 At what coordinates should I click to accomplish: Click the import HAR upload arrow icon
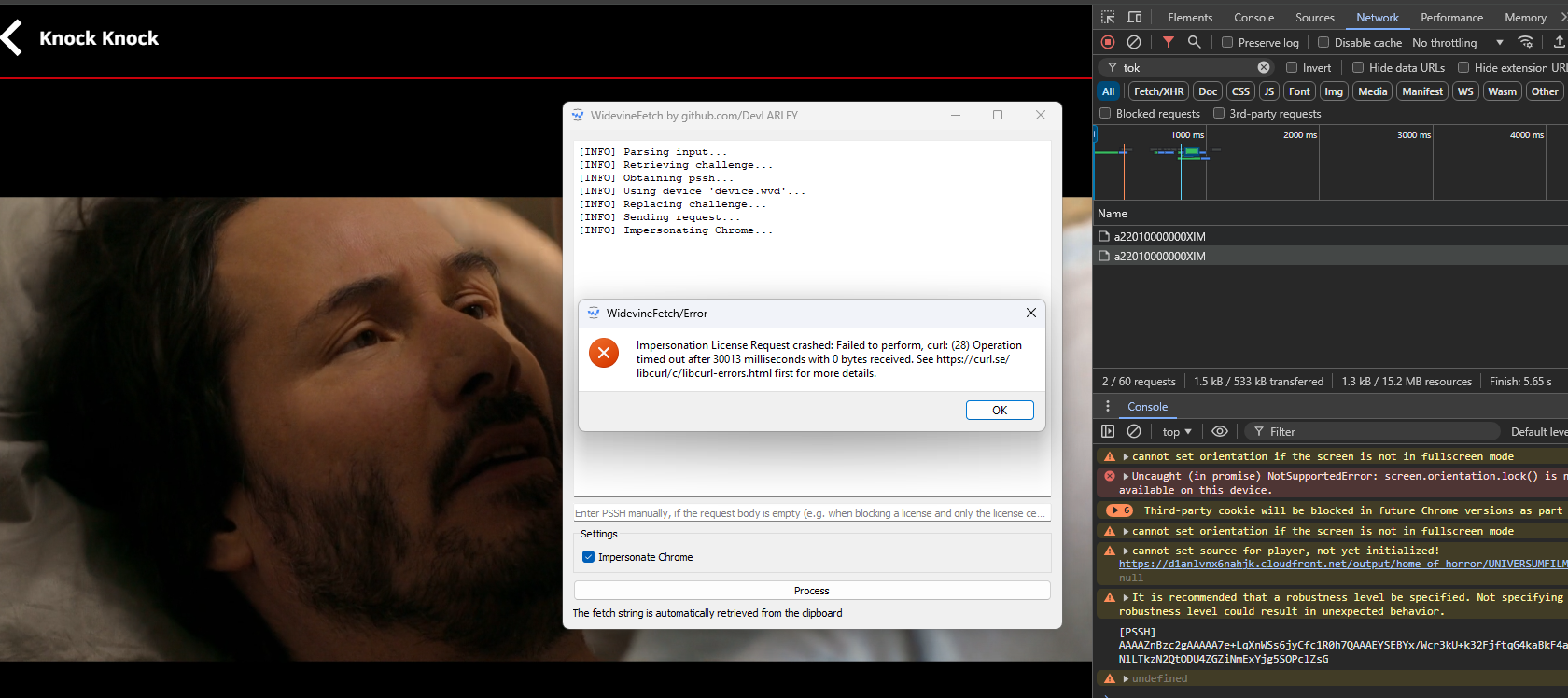click(1559, 42)
